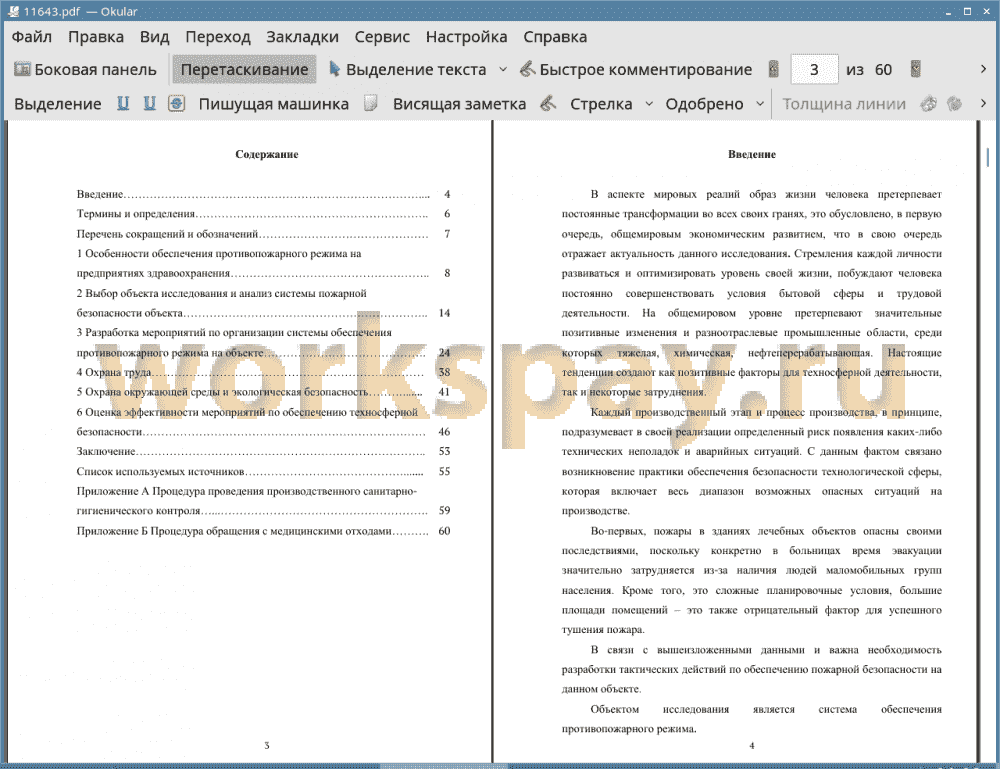Click the paragraph starting with Во-первых

751,580
